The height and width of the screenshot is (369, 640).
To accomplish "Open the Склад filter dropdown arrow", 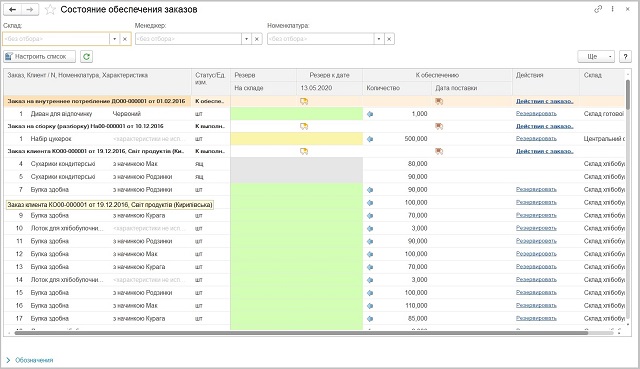I will (115, 39).
